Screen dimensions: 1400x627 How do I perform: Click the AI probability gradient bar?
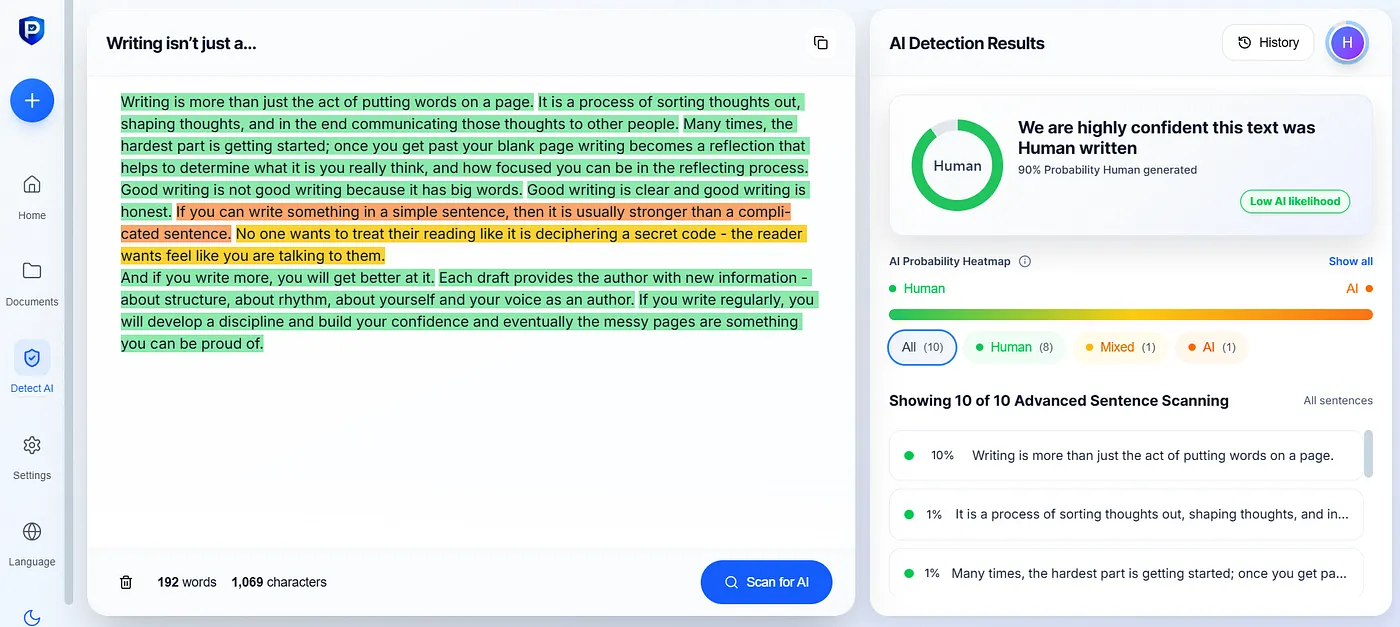1130,314
